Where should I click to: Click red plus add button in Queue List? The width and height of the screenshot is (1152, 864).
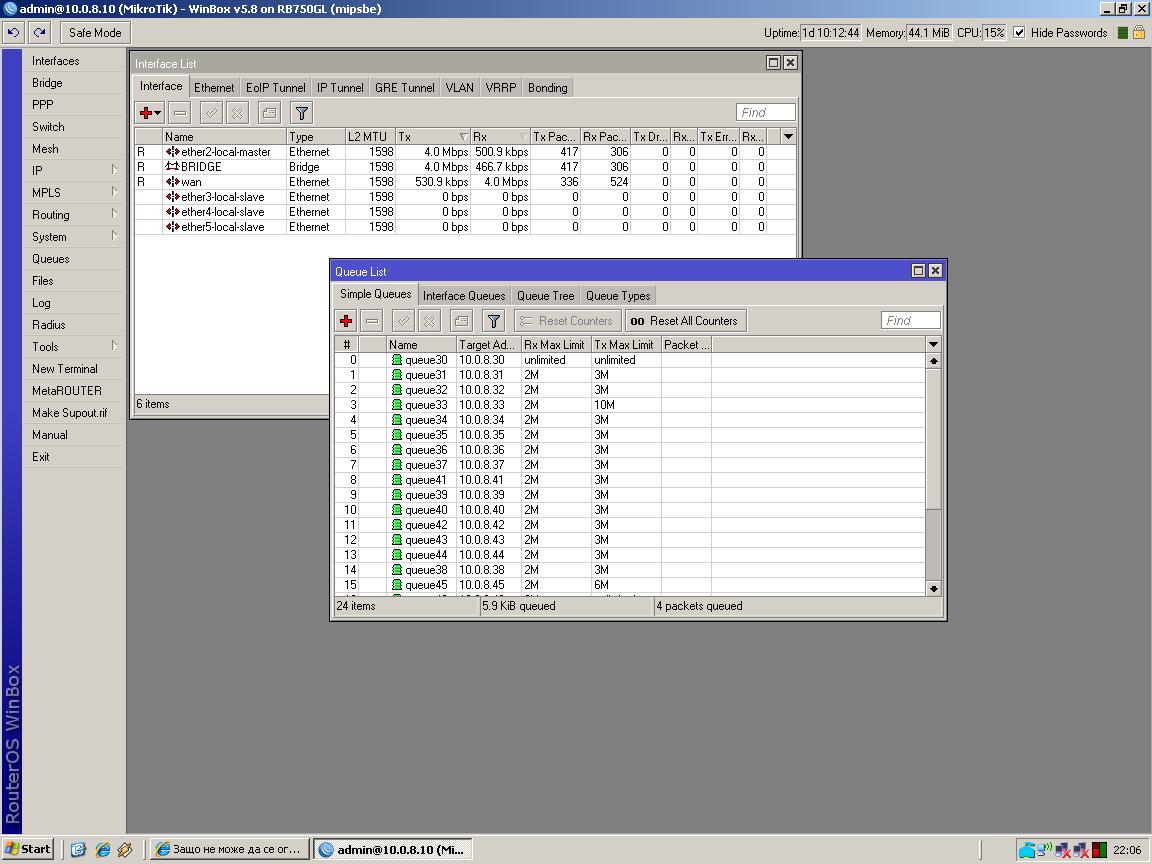[x=346, y=321]
